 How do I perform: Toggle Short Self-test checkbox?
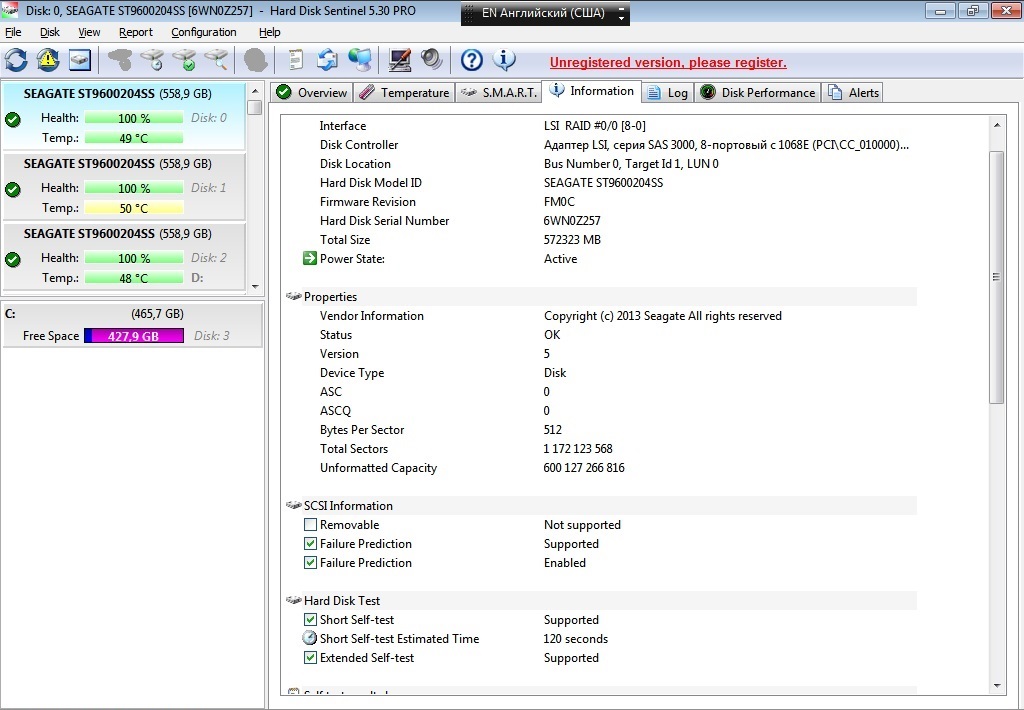(310, 619)
